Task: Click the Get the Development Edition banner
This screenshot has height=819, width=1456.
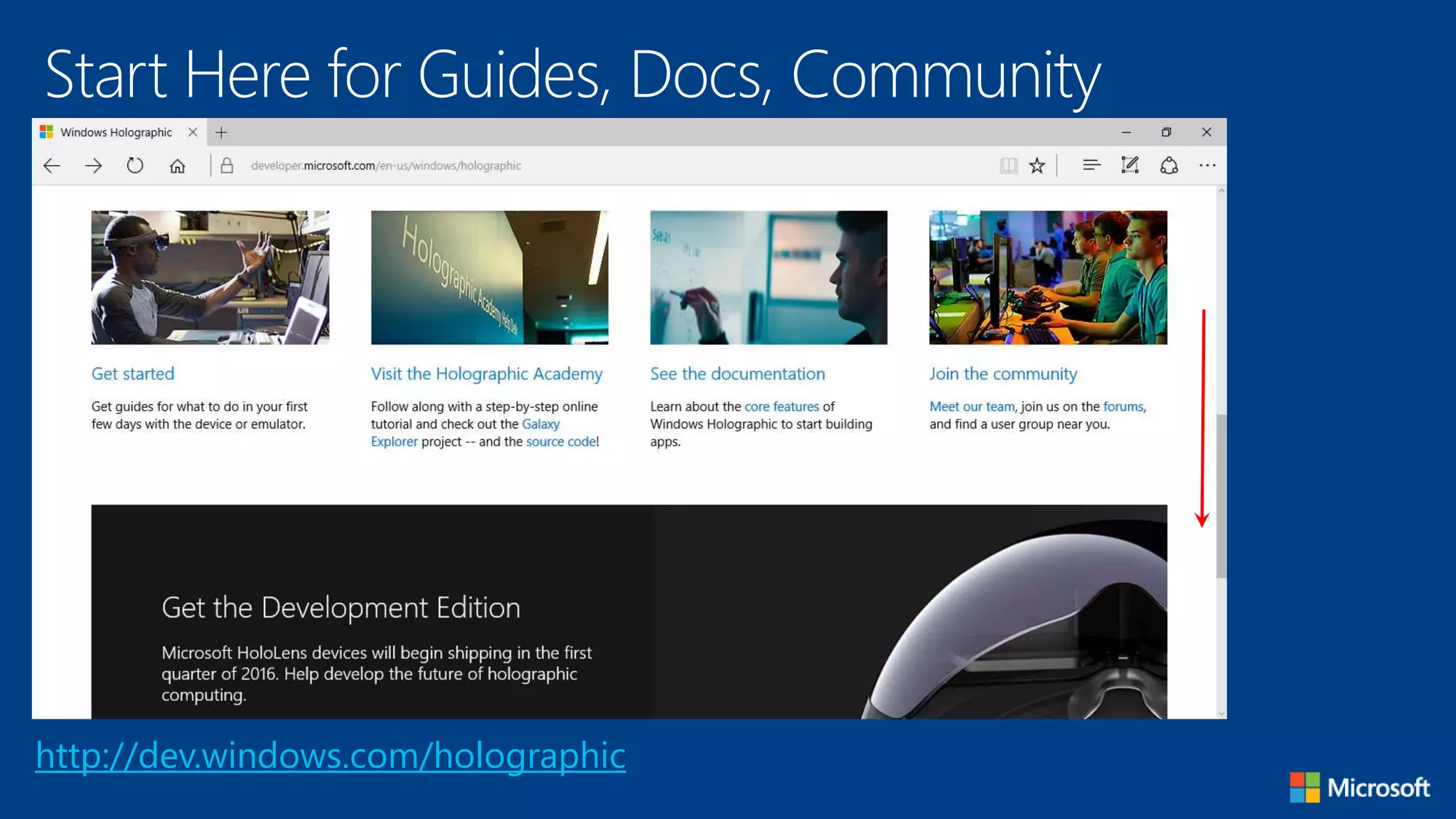Action: 629,611
